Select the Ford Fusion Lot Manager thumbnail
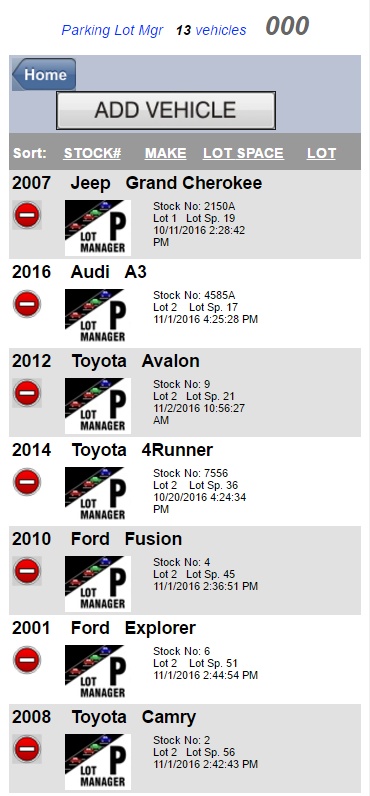 point(98,584)
